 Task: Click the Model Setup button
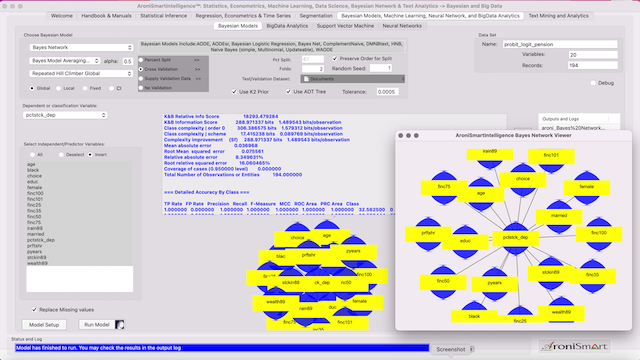(x=44, y=325)
